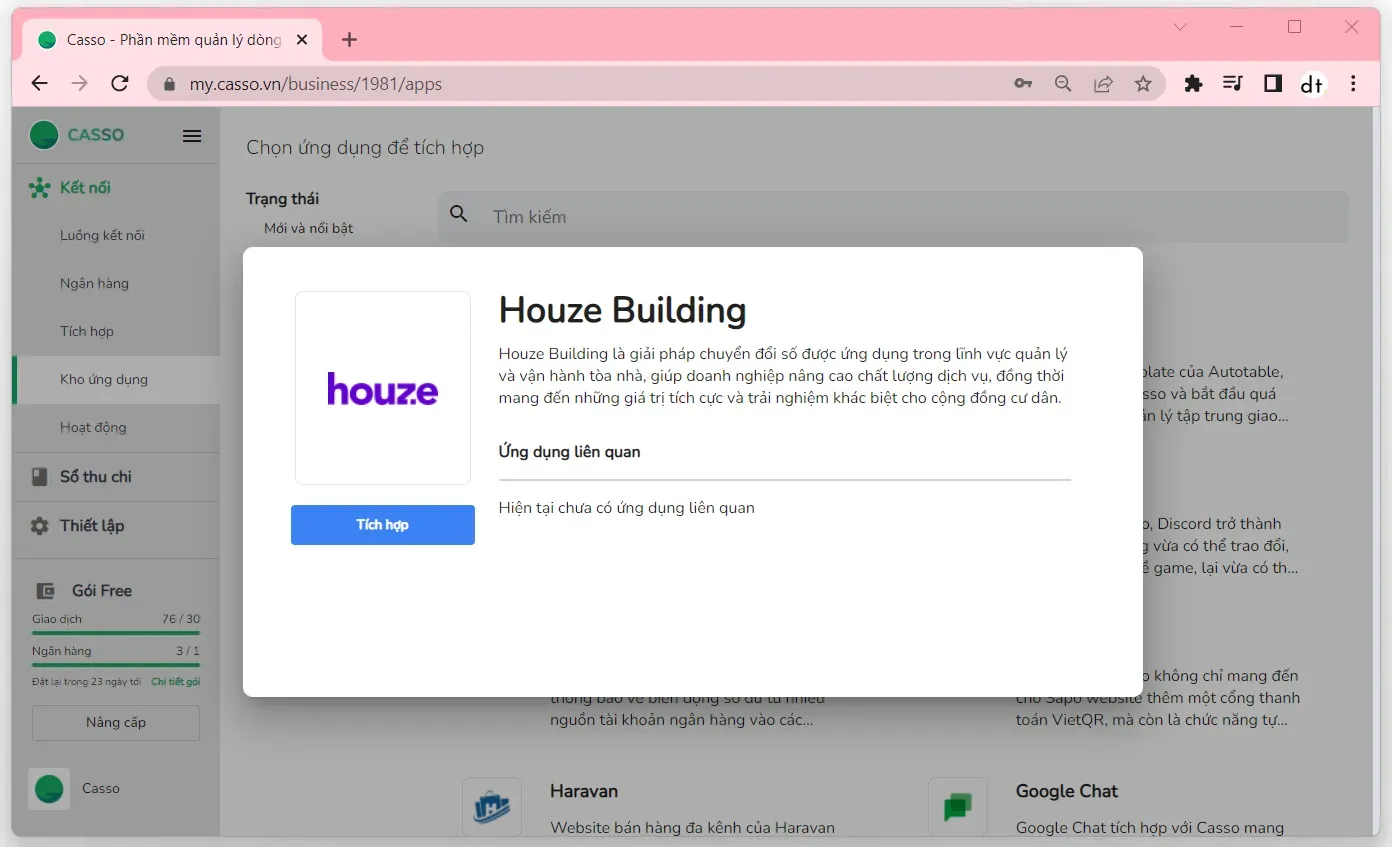Open the Casso account avatar
This screenshot has height=847, width=1392.
pyautogui.click(x=49, y=789)
